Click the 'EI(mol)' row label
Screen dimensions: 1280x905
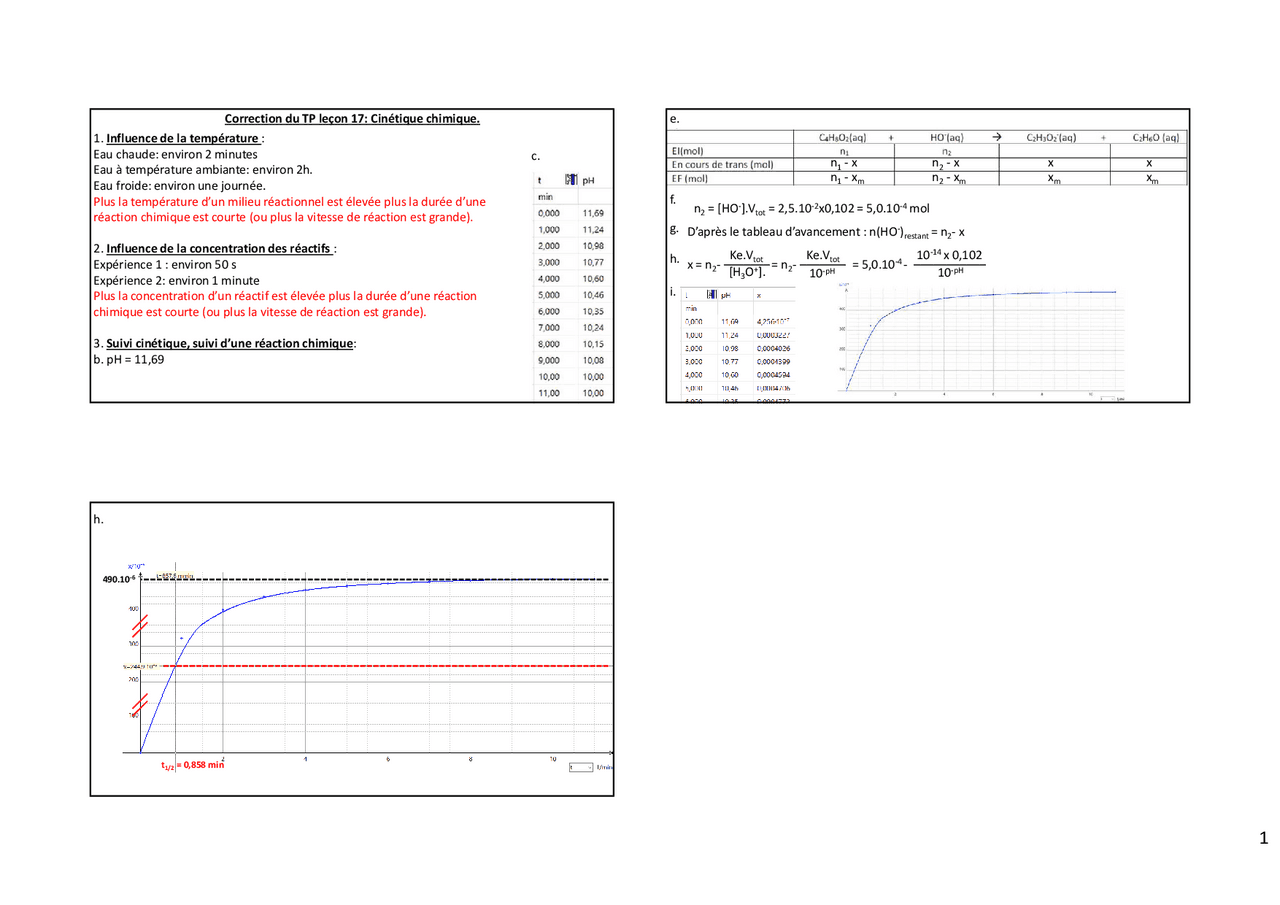coord(689,150)
